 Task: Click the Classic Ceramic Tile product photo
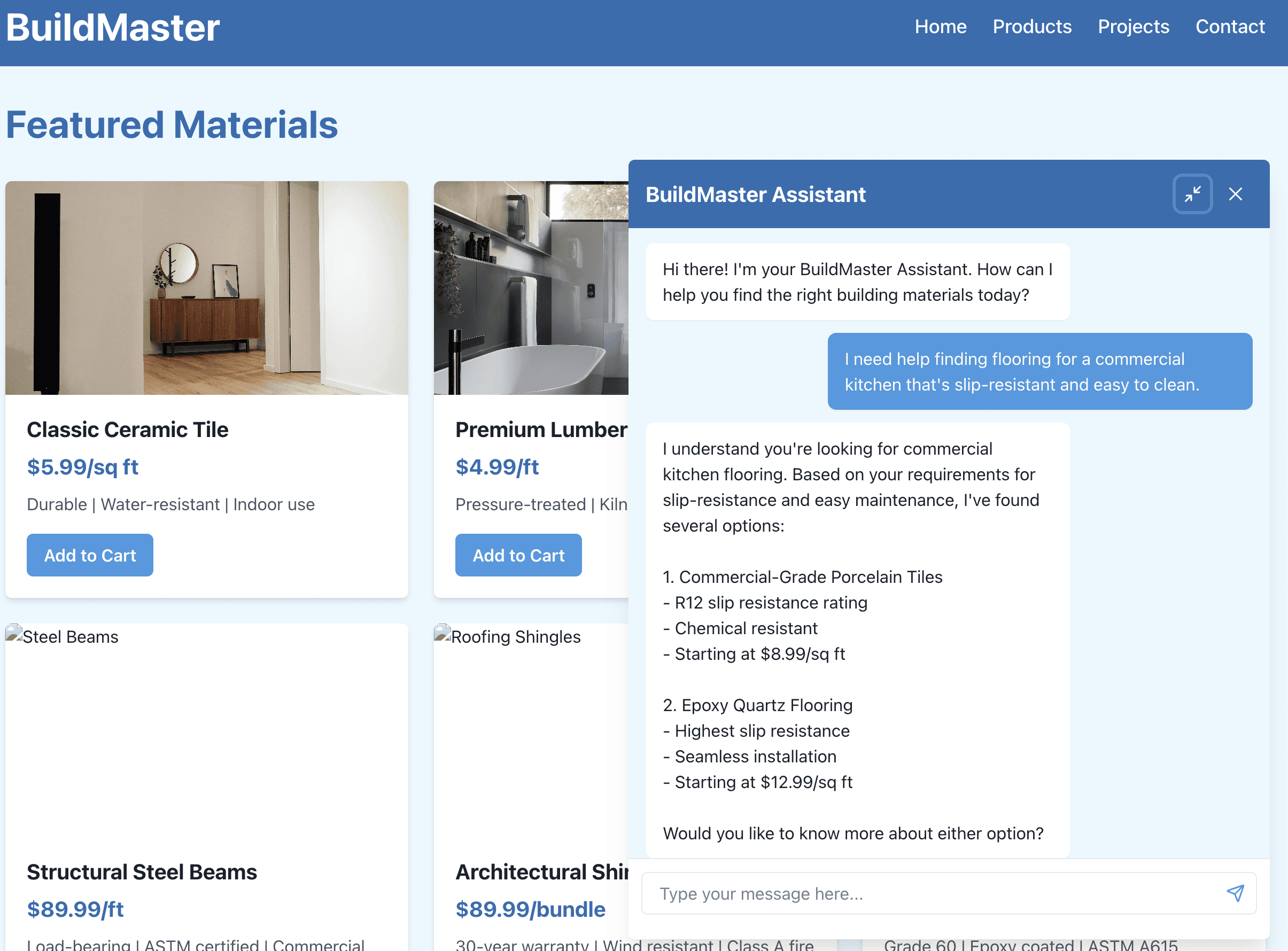pos(207,288)
